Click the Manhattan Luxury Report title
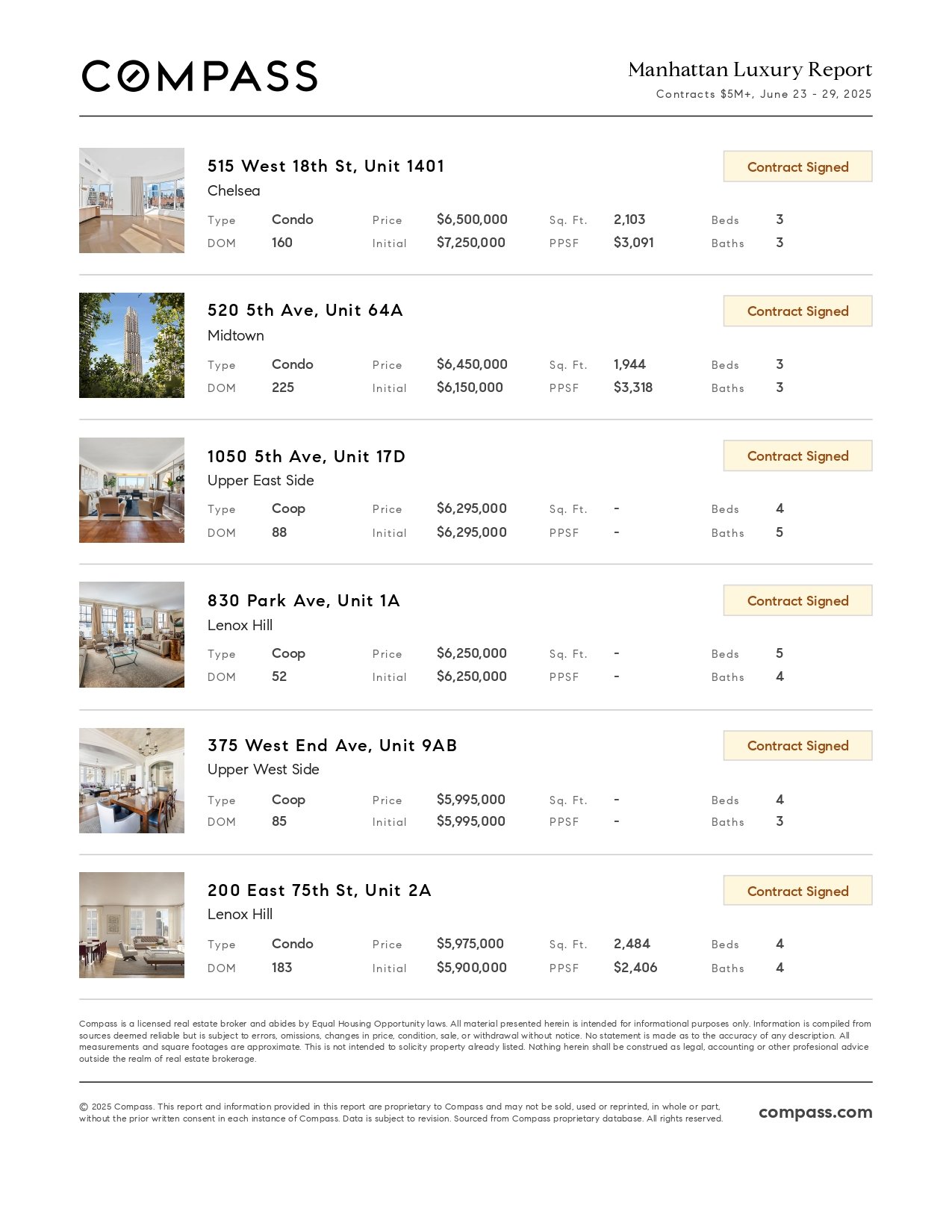 pyautogui.click(x=750, y=69)
